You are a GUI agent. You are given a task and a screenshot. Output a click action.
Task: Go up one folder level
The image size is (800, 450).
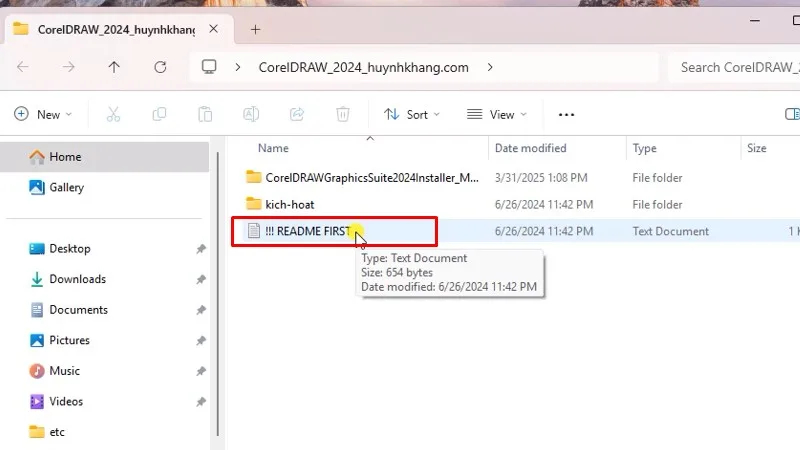tap(114, 67)
